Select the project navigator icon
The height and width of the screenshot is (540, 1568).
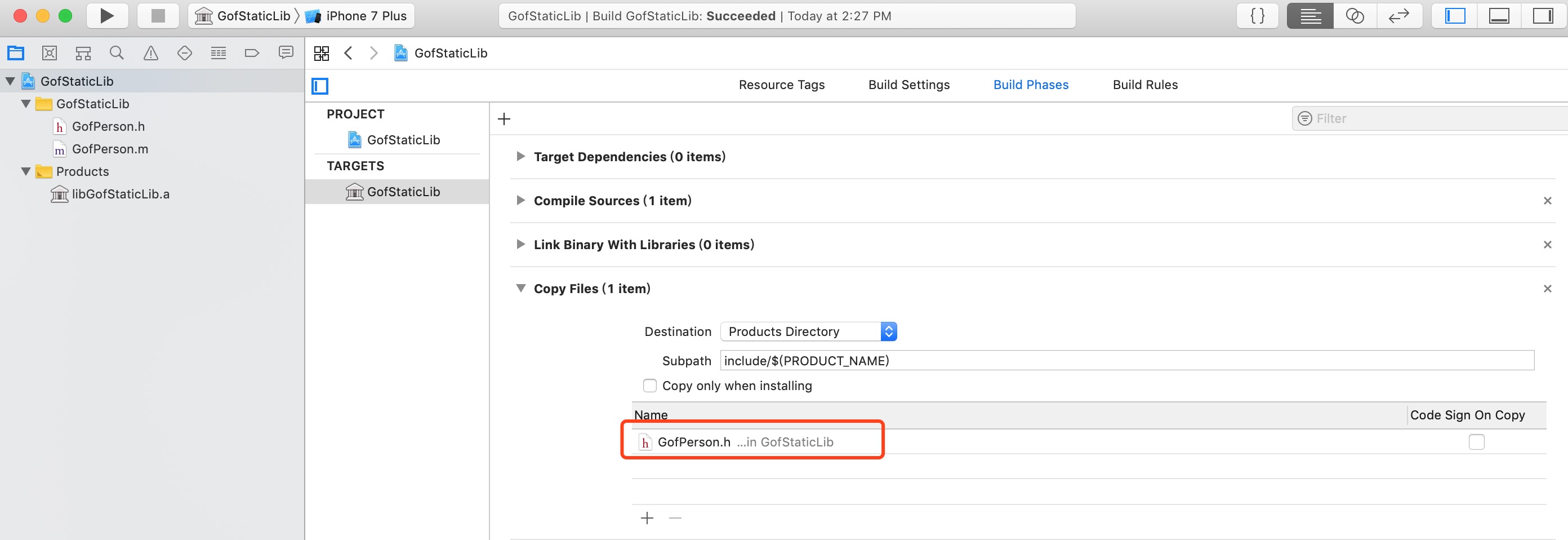[16, 53]
